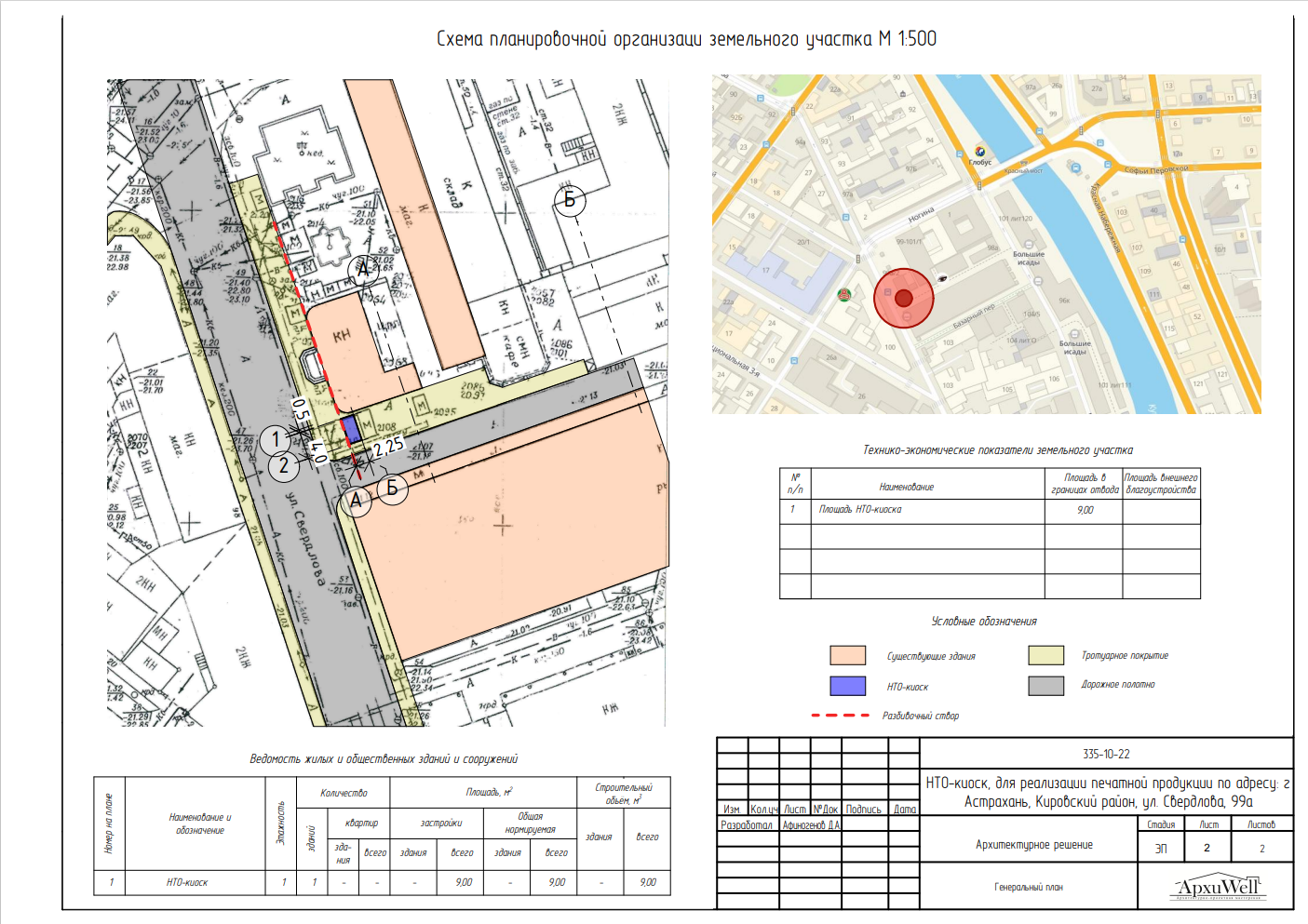Select circled axis marker 1 on the plan

[x=275, y=439]
